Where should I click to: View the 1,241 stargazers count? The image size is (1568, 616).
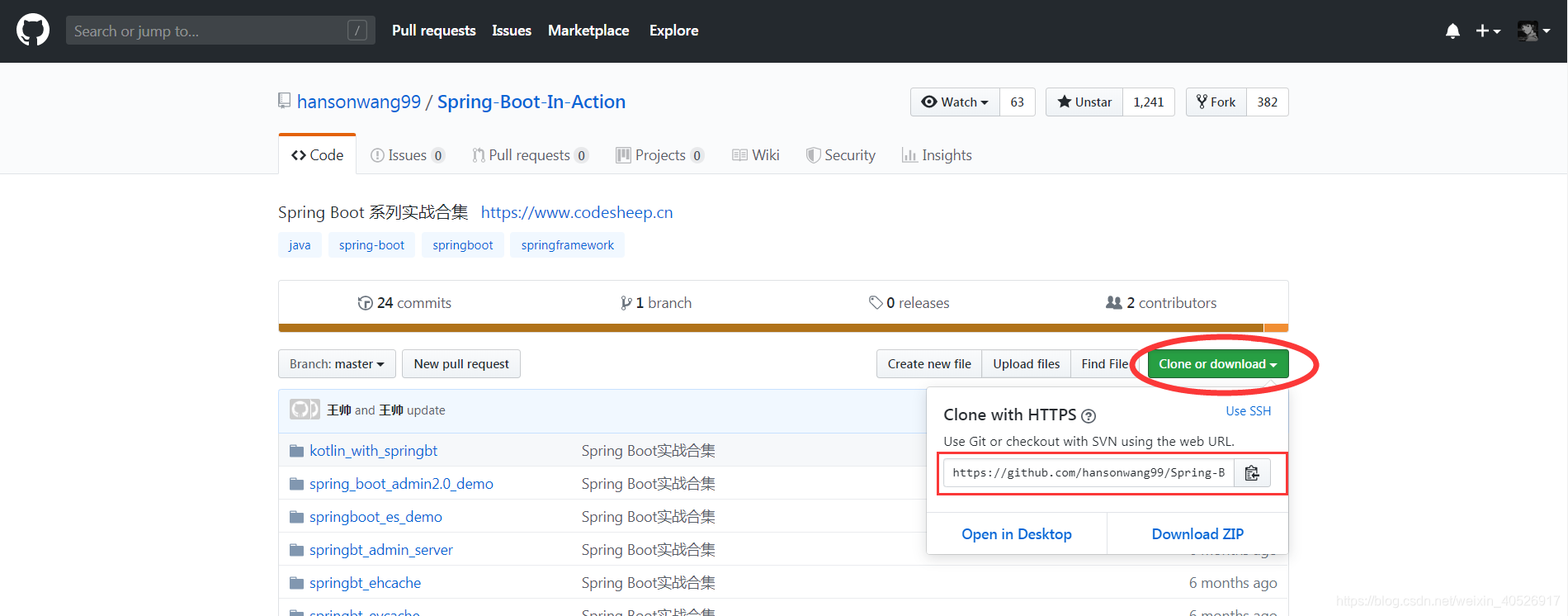(x=1149, y=102)
